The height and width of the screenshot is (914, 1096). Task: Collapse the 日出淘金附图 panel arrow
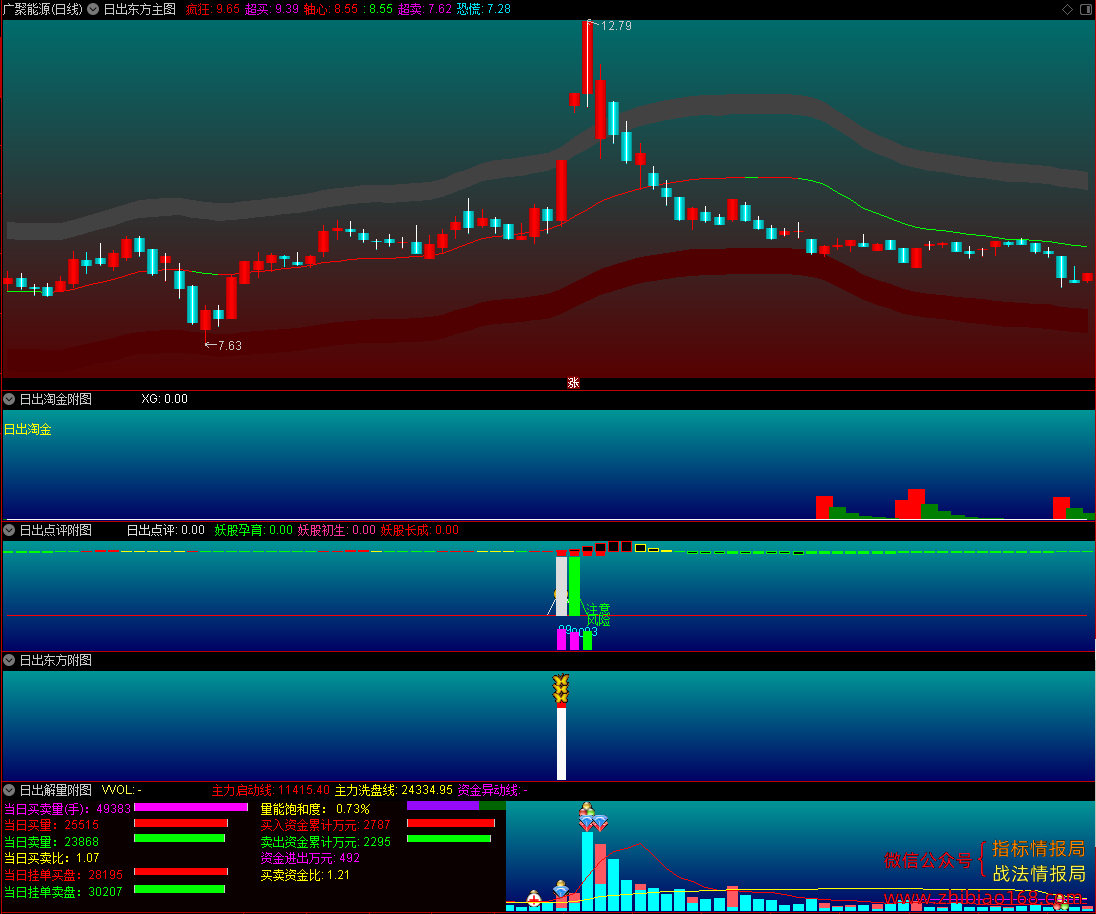point(9,399)
